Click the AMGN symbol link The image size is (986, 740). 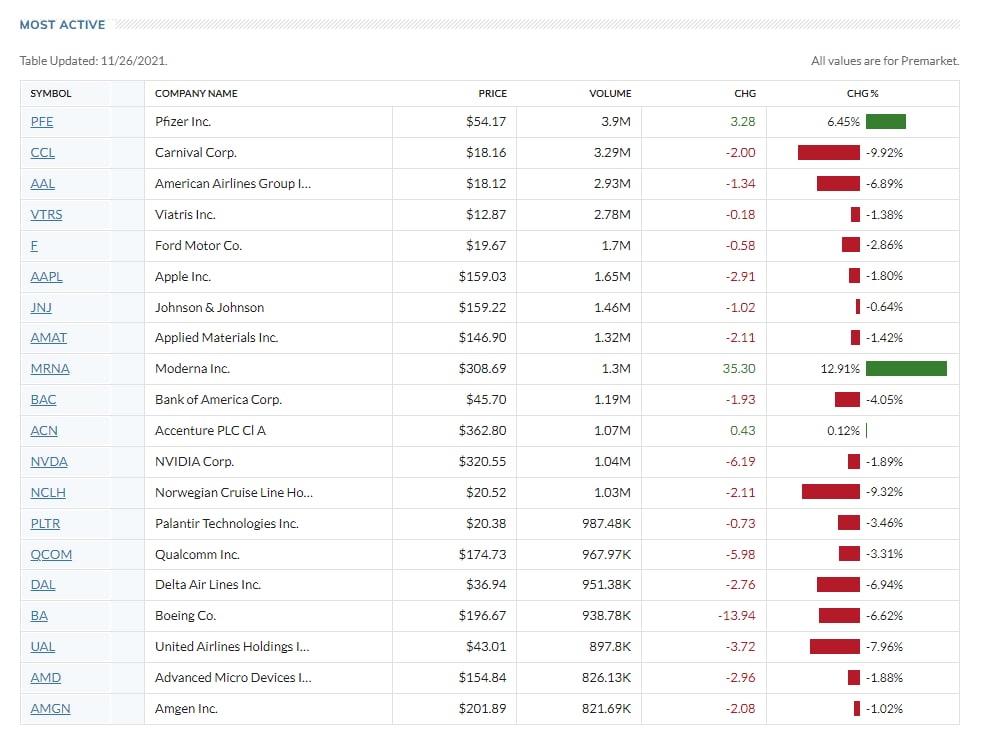(50, 709)
